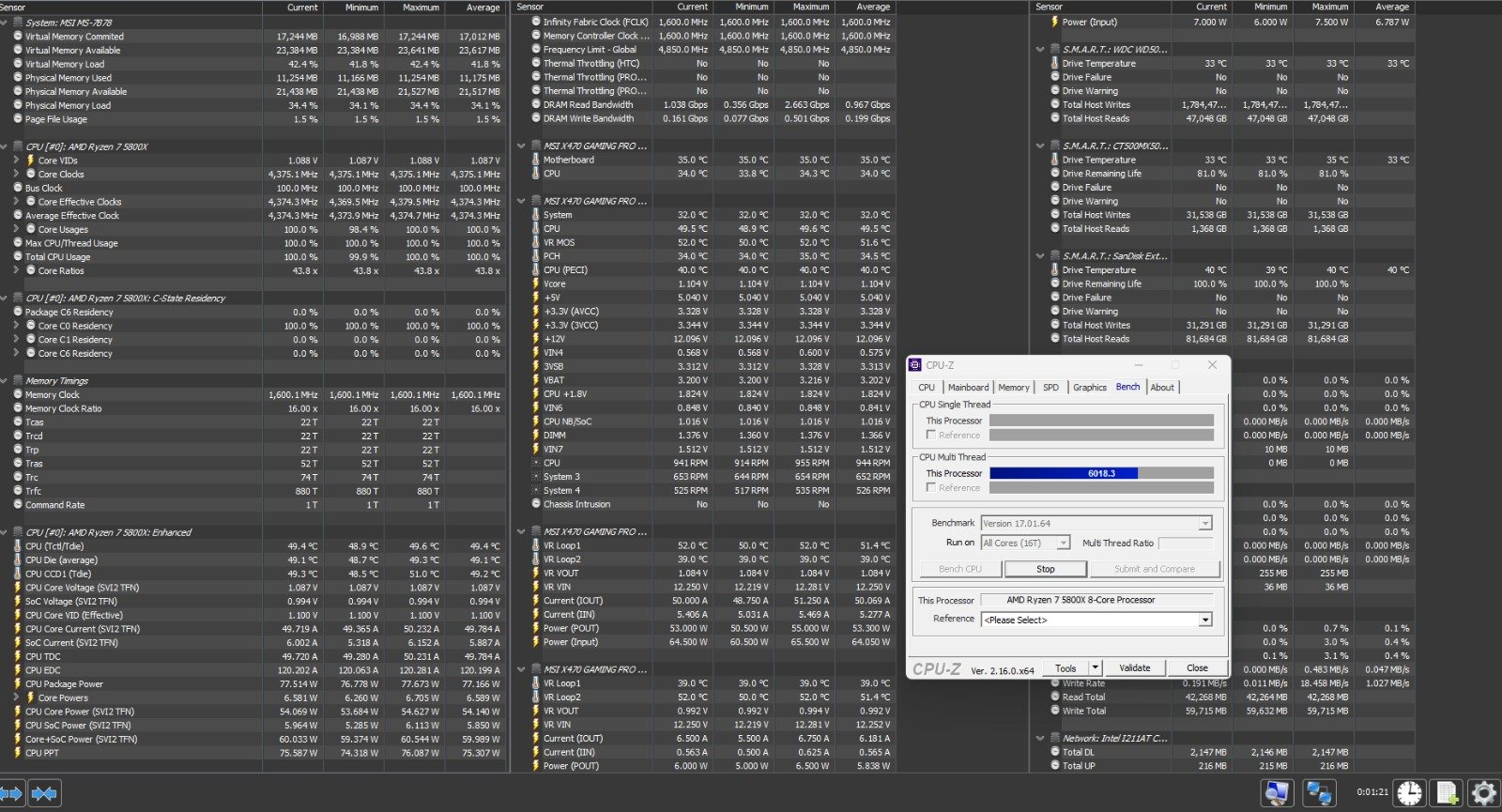
Task: Collapse the S.M.A.R.T.: WDC WD50 group
Action: click(1040, 50)
